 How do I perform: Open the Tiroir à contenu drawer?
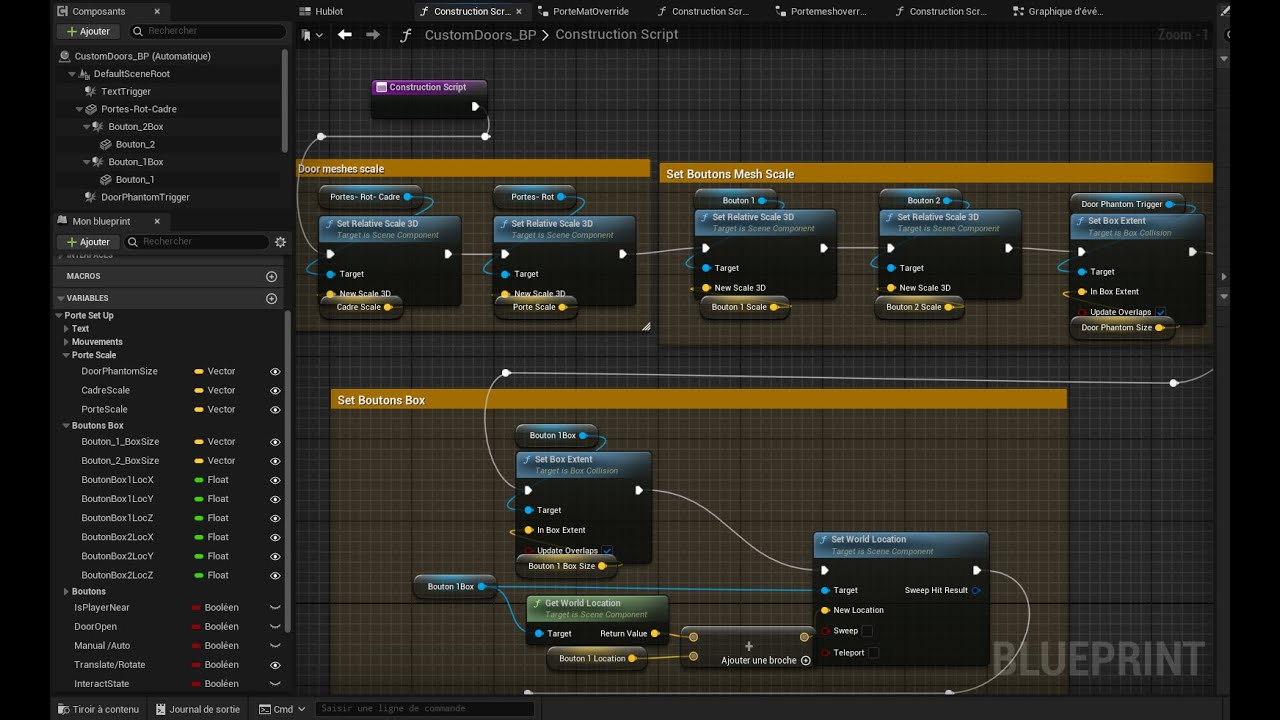[x=98, y=709]
